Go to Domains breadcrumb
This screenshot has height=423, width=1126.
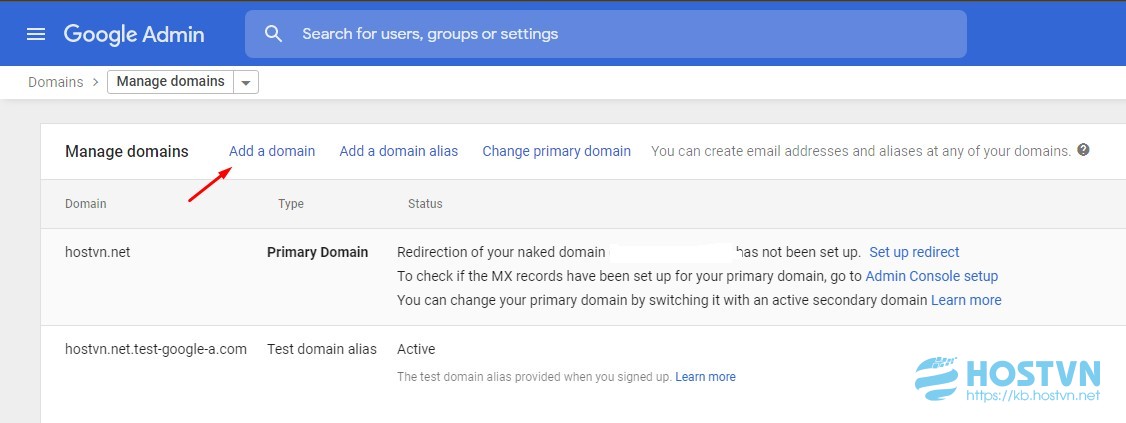click(x=55, y=82)
